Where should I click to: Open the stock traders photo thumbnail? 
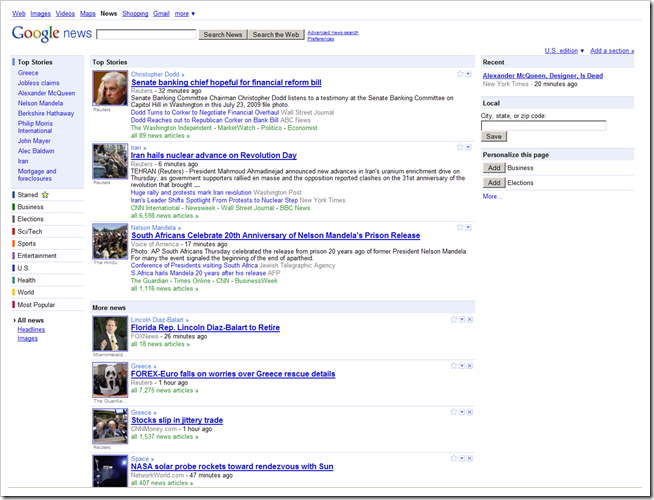pyautogui.click(x=110, y=426)
